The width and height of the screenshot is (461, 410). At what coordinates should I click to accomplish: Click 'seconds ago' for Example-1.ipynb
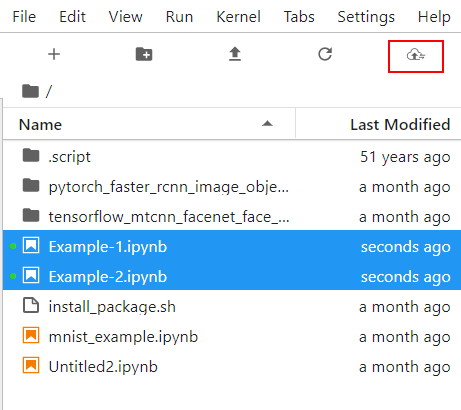click(x=406, y=247)
